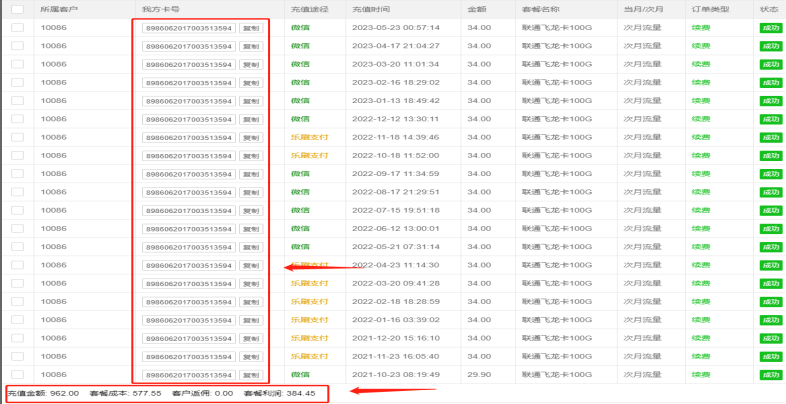Click 复制 on the 2022-02-18 18:28:59 row

pos(251,302)
